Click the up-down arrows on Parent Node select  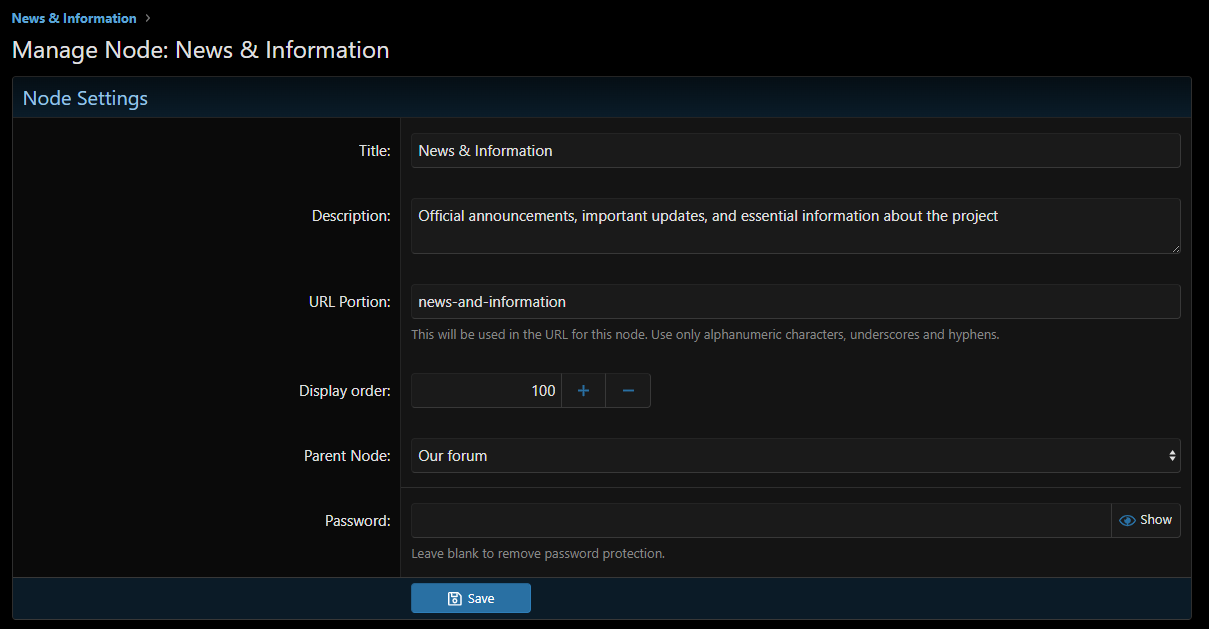coord(1172,456)
